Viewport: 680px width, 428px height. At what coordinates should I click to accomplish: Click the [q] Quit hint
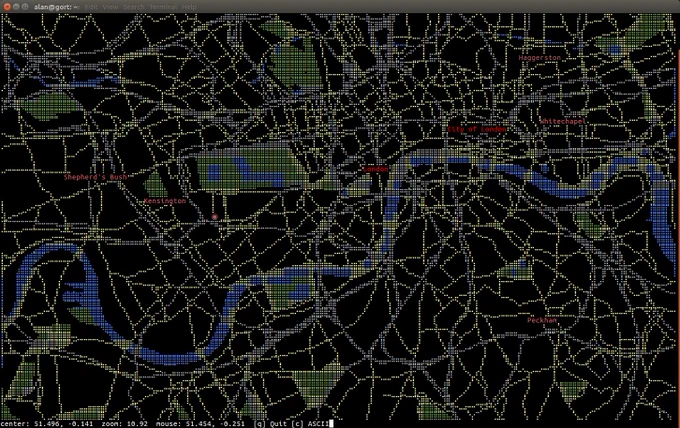click(x=268, y=424)
